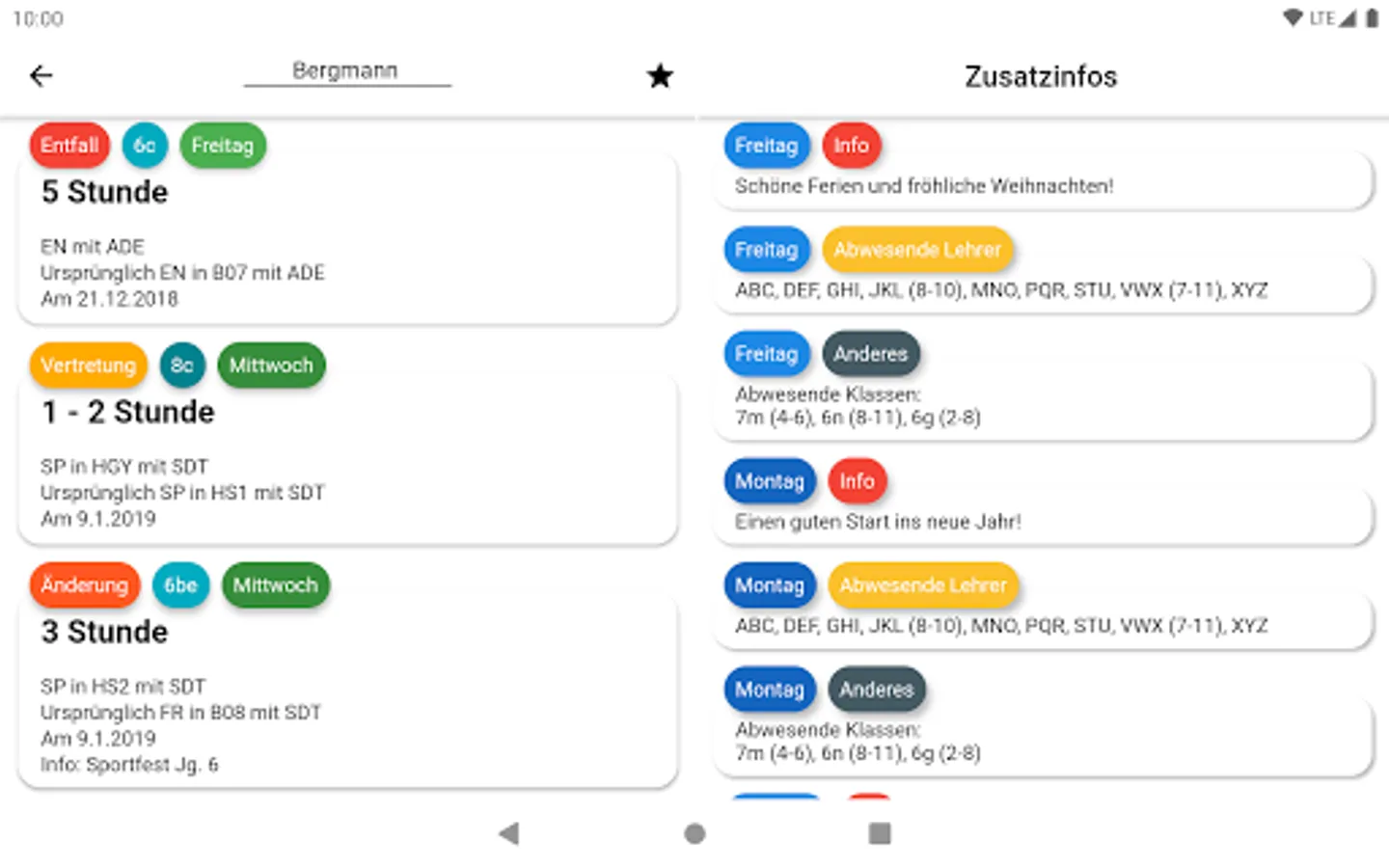Tap the orange Vertretung chip
This screenshot has height=868, width=1389.
pos(88,366)
